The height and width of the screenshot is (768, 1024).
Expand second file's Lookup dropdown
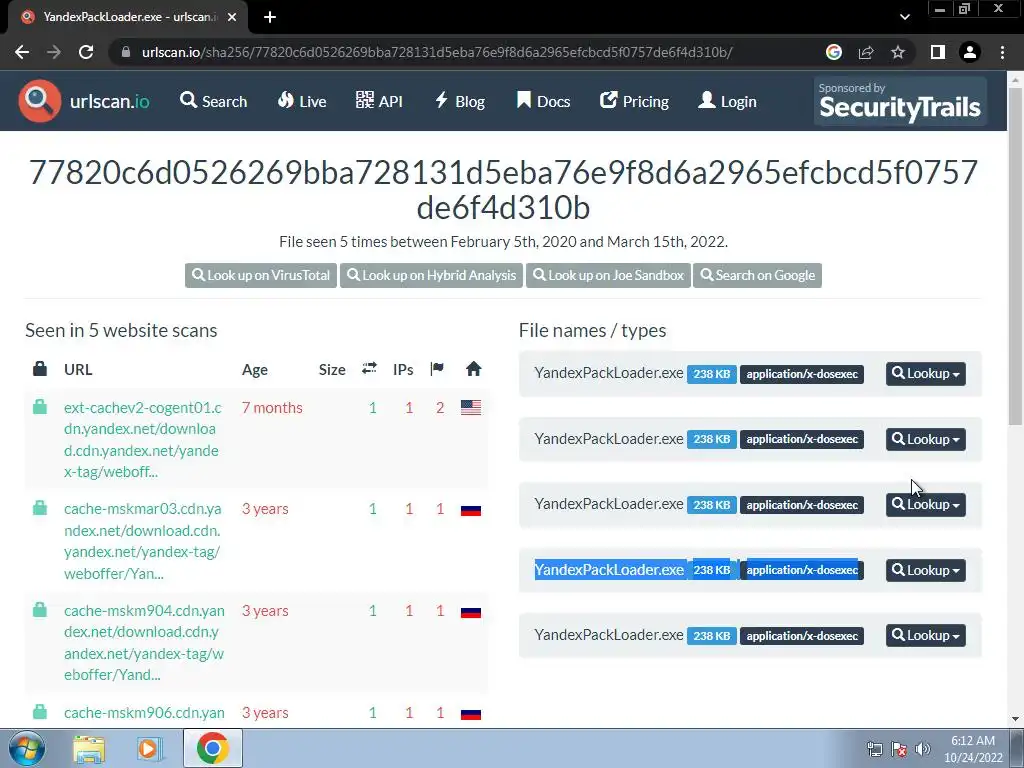[x=925, y=440]
